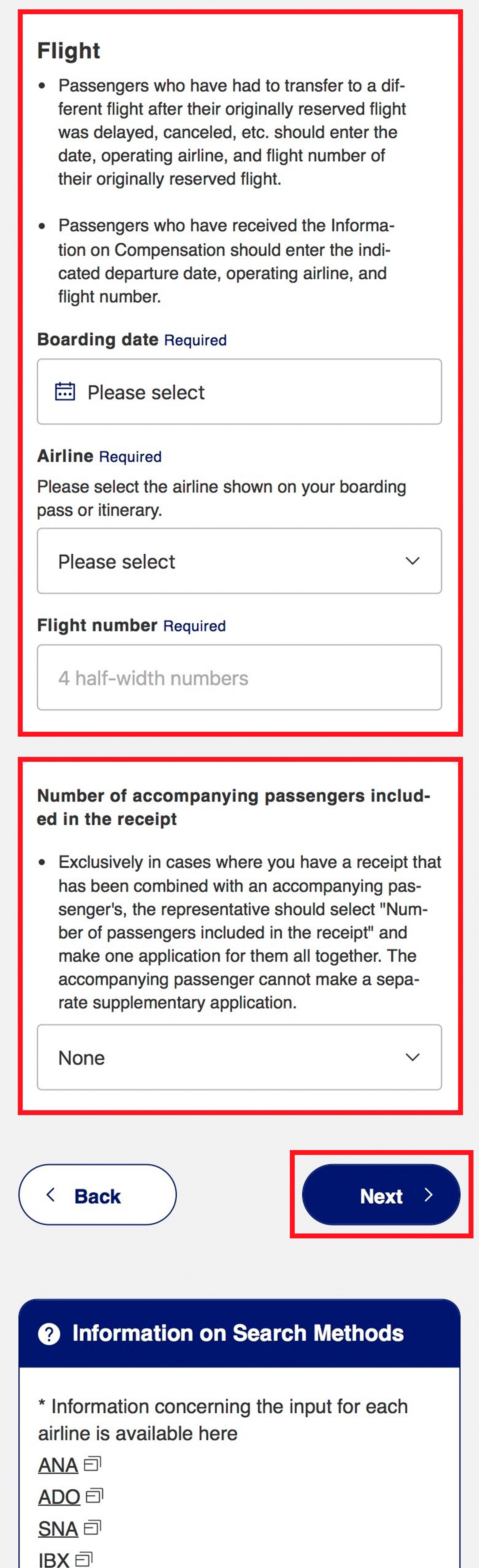Click the new-window icon beside IBX
This screenshot has height=1568, width=479.
84,1558
